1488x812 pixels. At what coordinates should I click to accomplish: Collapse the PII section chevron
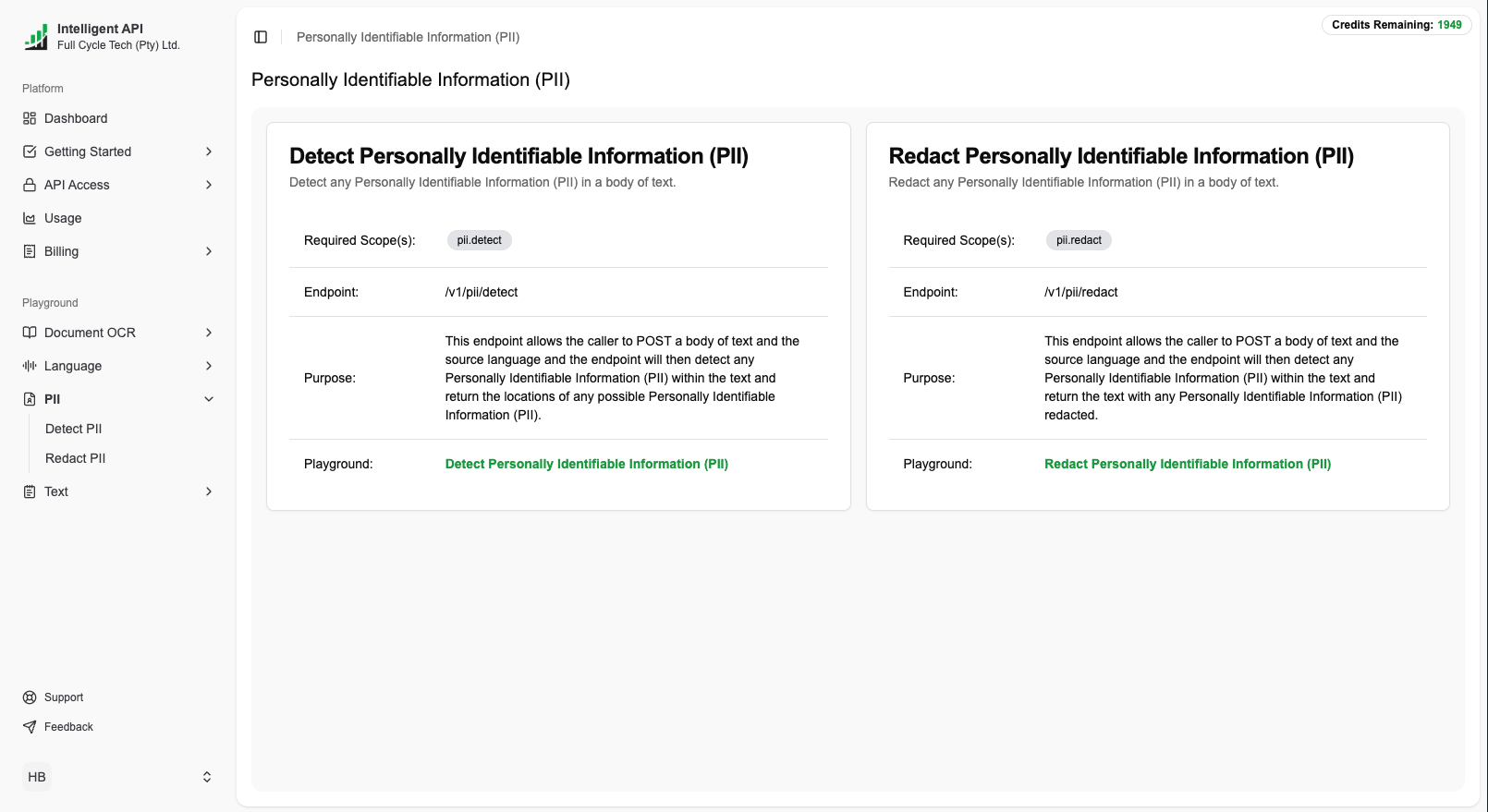209,399
